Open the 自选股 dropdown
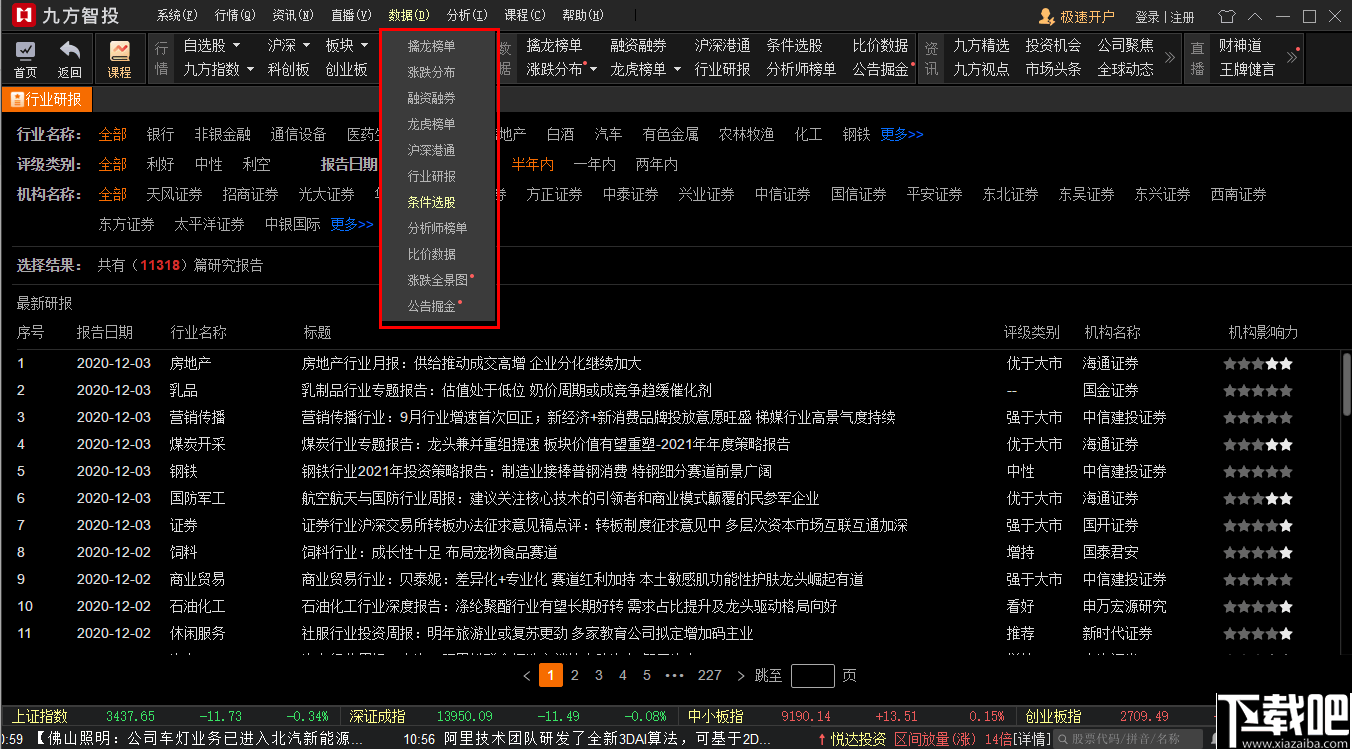This screenshot has width=1352, height=749. (x=211, y=46)
